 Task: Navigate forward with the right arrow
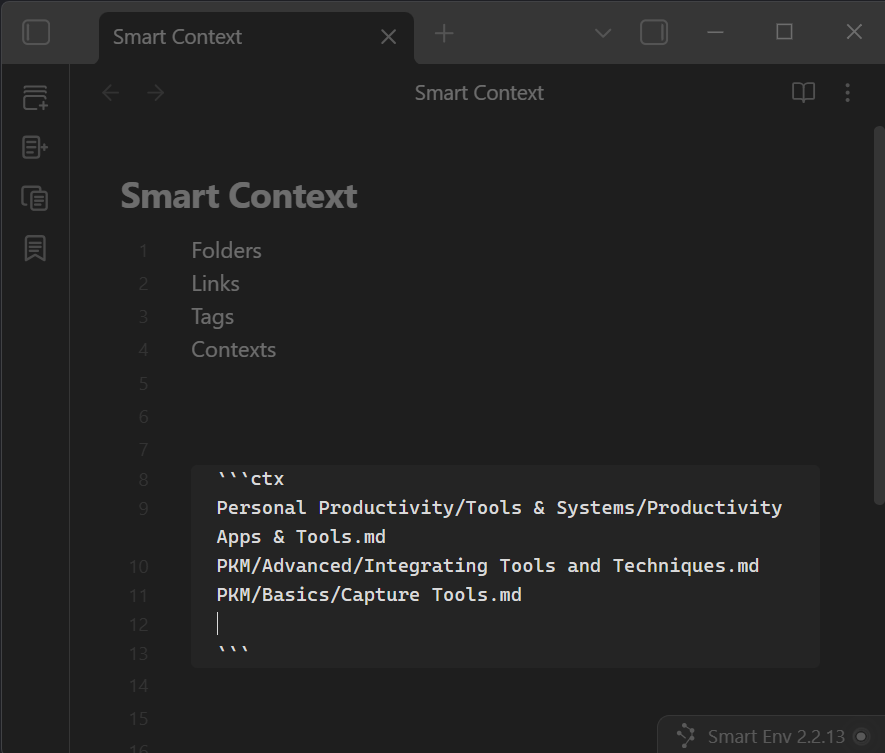click(x=155, y=93)
